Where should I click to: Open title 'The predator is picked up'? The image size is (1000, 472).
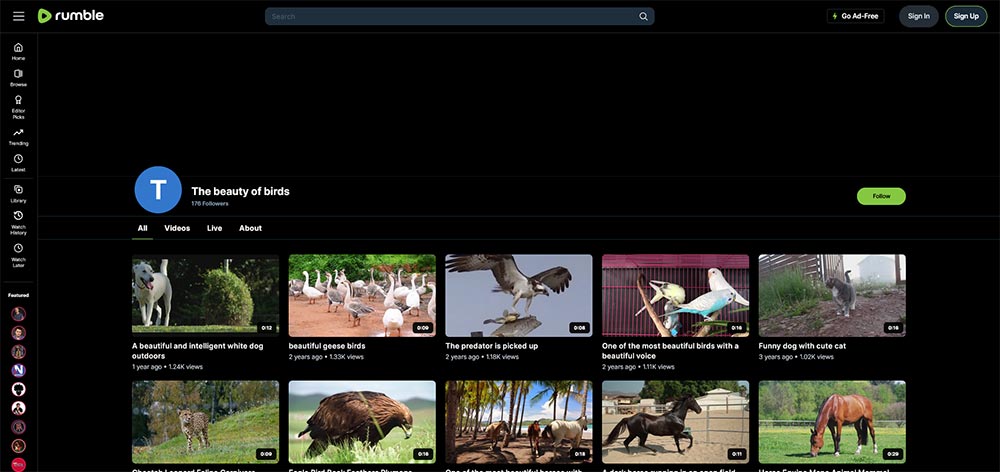[x=492, y=346]
